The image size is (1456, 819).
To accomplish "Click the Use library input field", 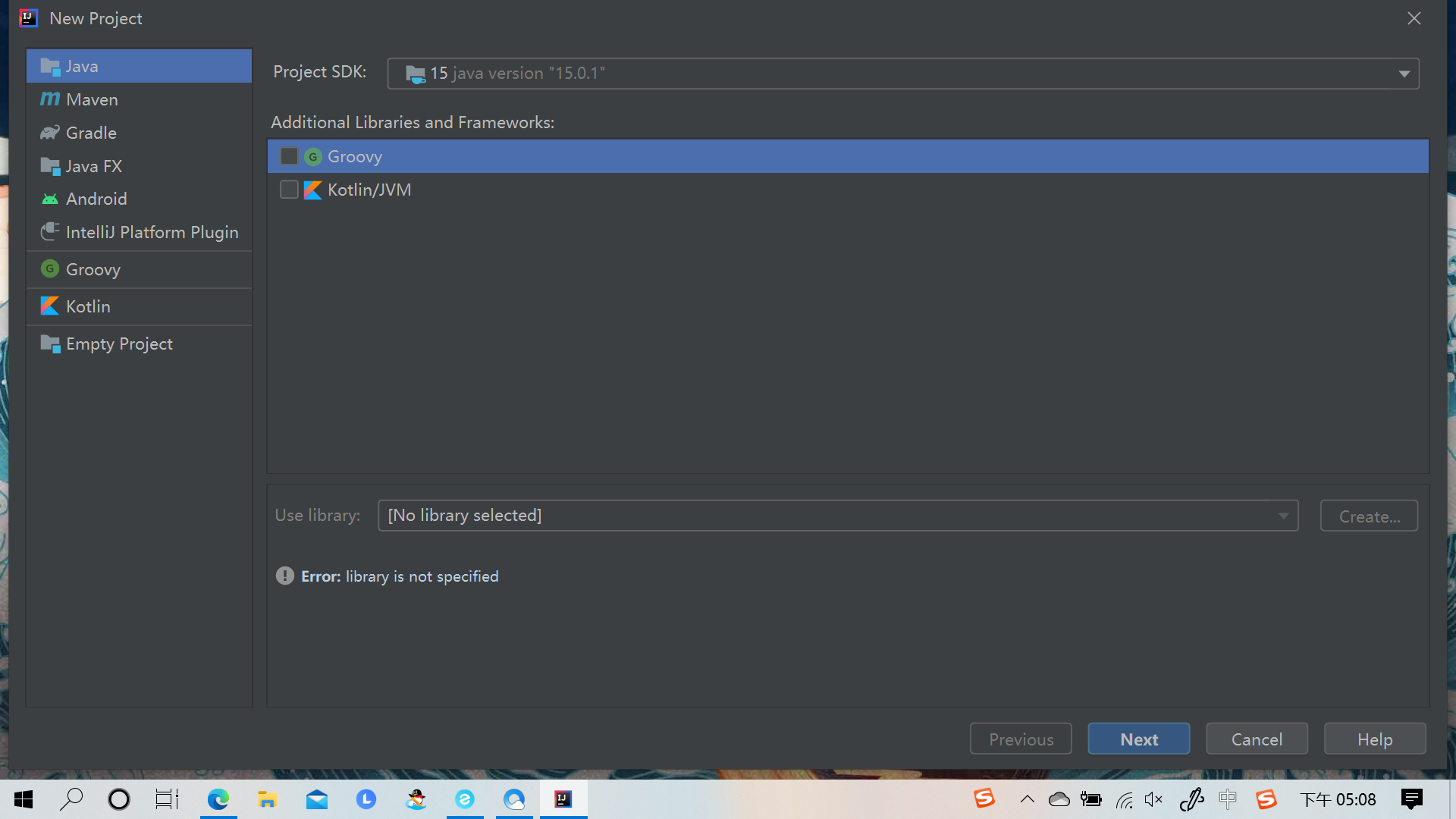I will click(x=838, y=515).
